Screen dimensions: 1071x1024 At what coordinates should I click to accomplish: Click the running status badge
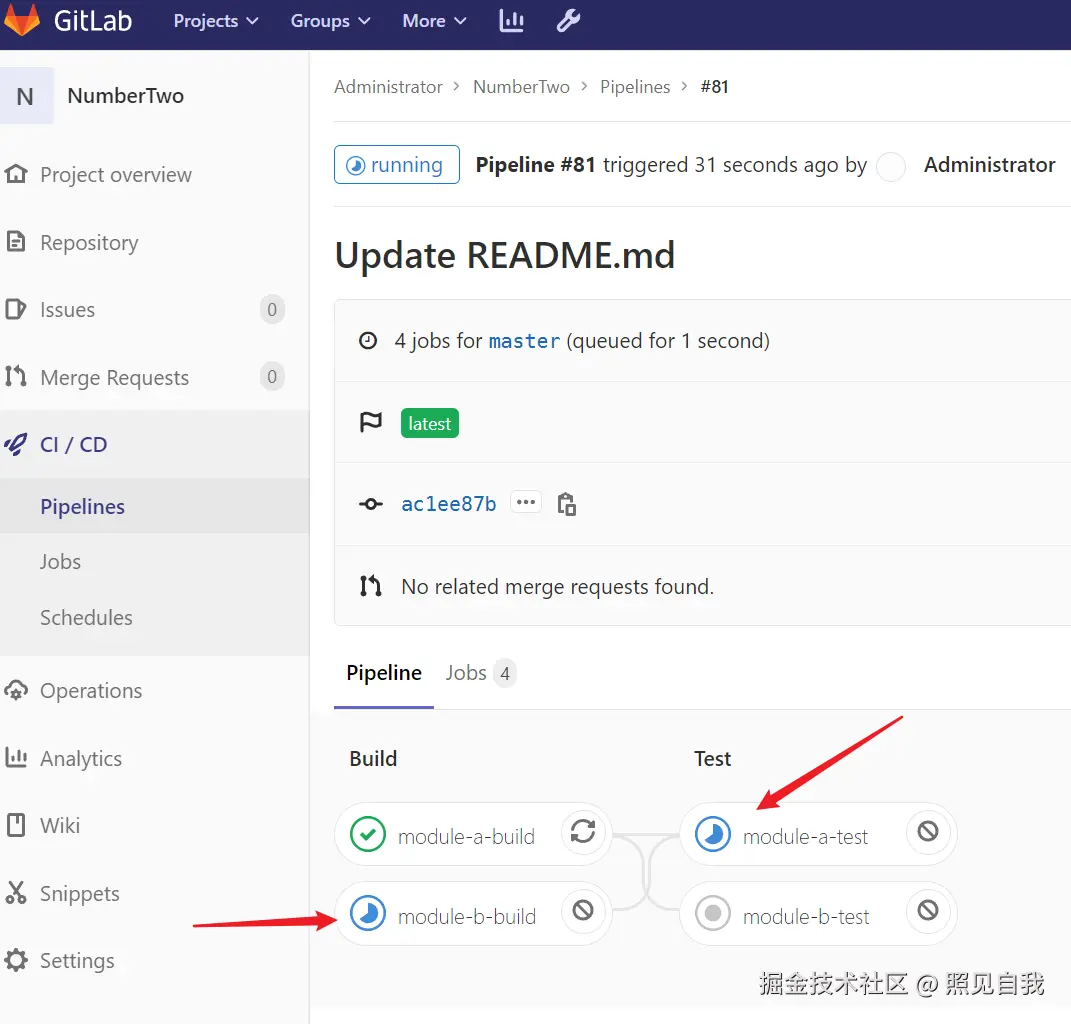pyautogui.click(x=396, y=165)
